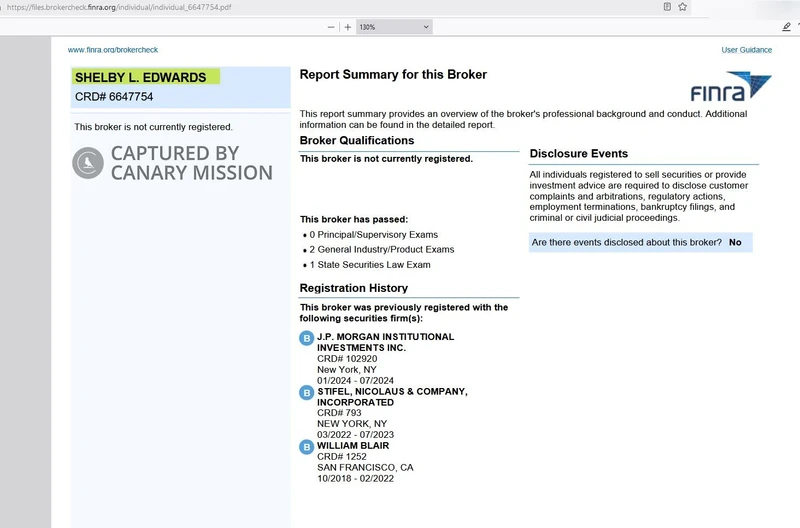Click the Report Summary for this Broker heading
Viewport: 800px width, 528px height.
tap(393, 74)
